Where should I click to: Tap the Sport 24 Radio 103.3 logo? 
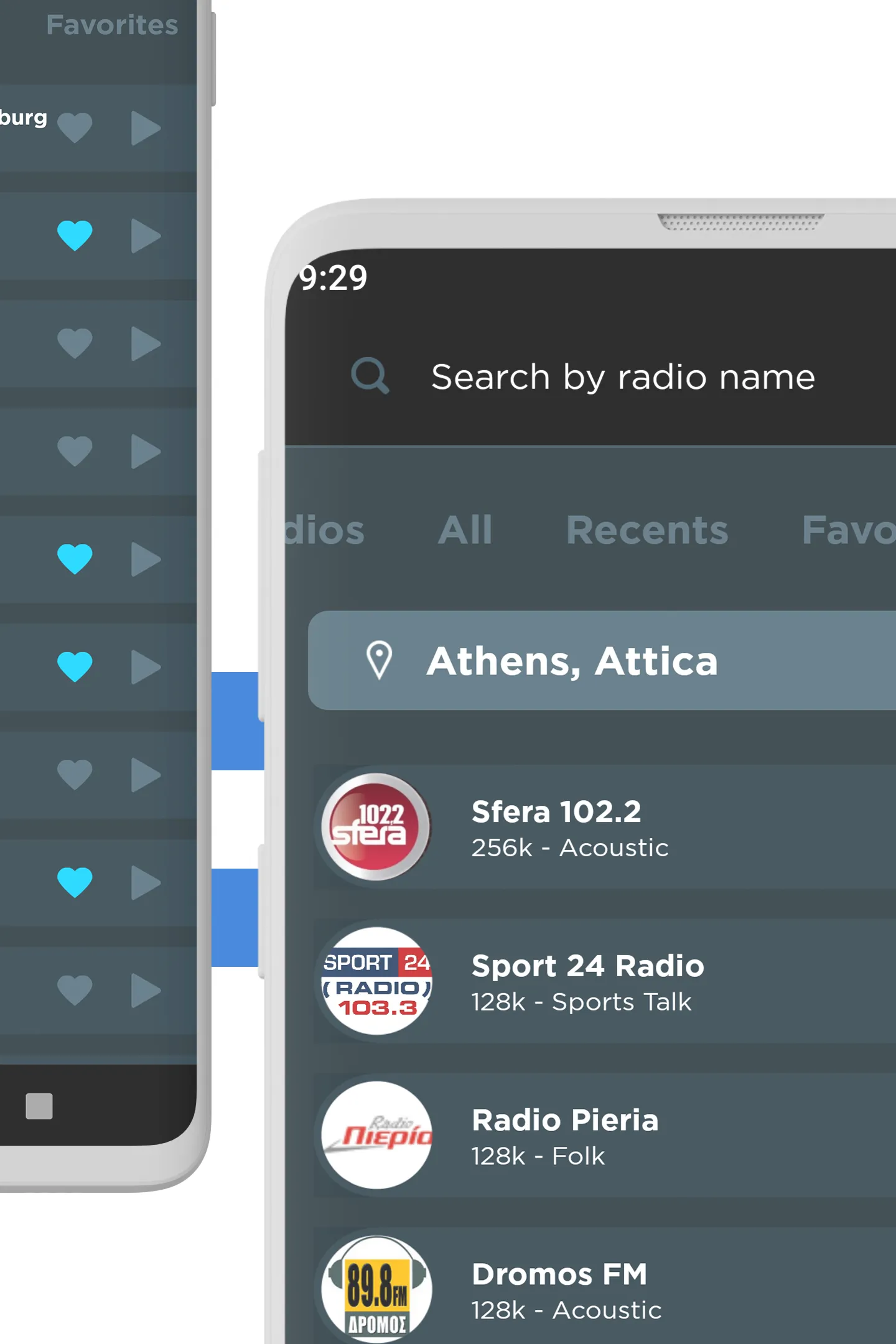tap(376, 981)
